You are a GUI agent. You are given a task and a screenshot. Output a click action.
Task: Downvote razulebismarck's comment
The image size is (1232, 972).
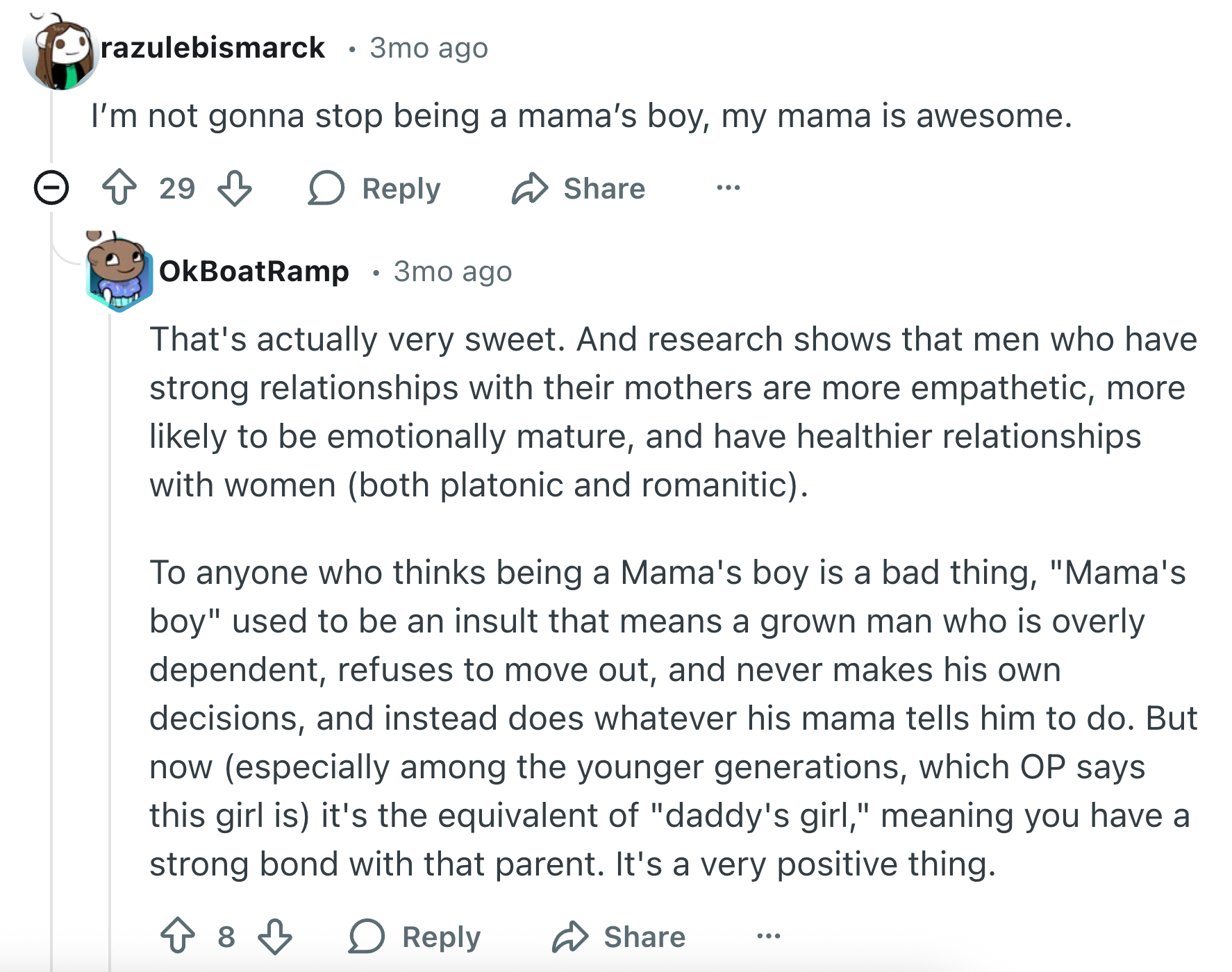tap(235, 188)
